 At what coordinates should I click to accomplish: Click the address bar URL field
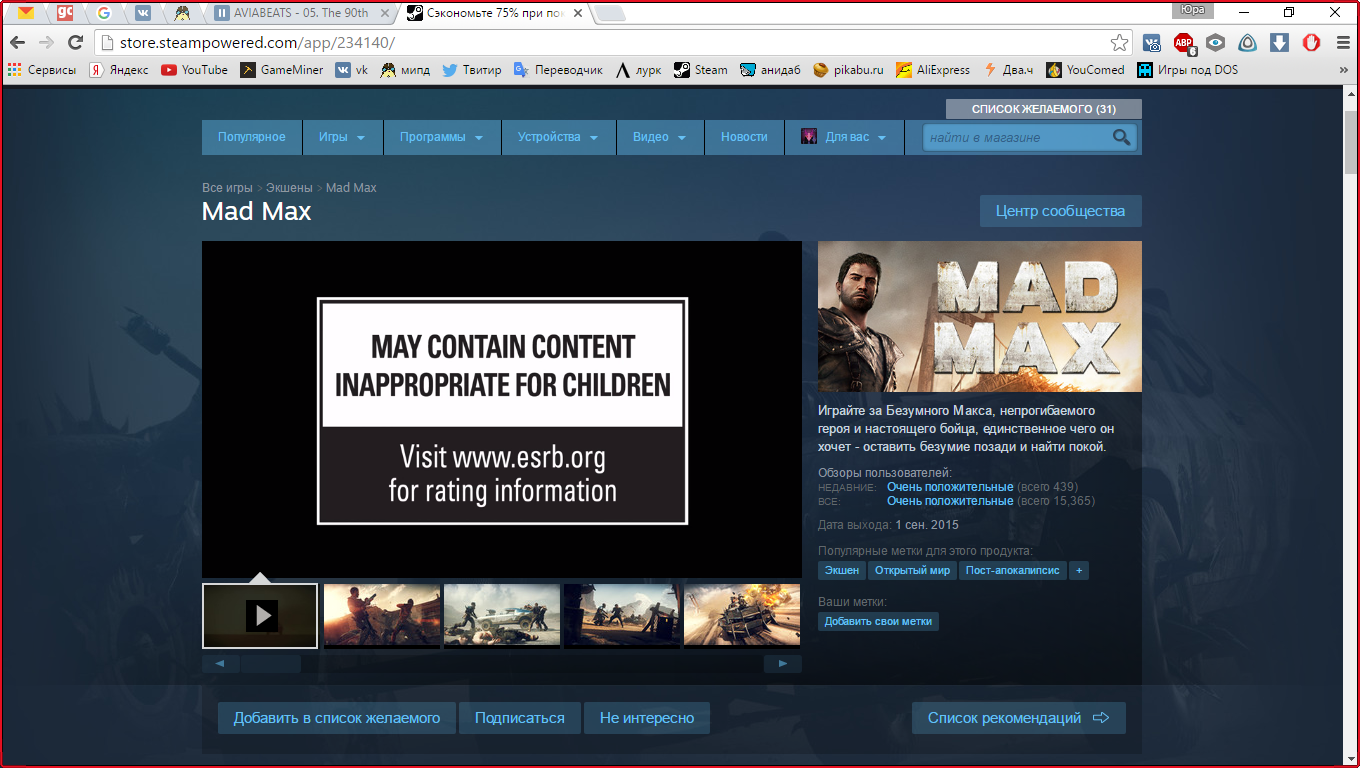pos(605,42)
